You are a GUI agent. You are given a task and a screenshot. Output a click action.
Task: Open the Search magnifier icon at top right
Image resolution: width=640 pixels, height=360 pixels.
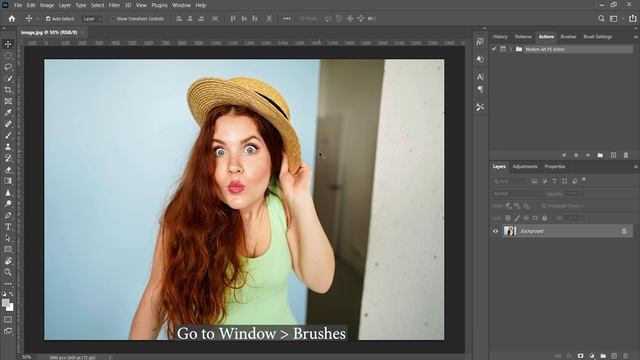pos(601,19)
